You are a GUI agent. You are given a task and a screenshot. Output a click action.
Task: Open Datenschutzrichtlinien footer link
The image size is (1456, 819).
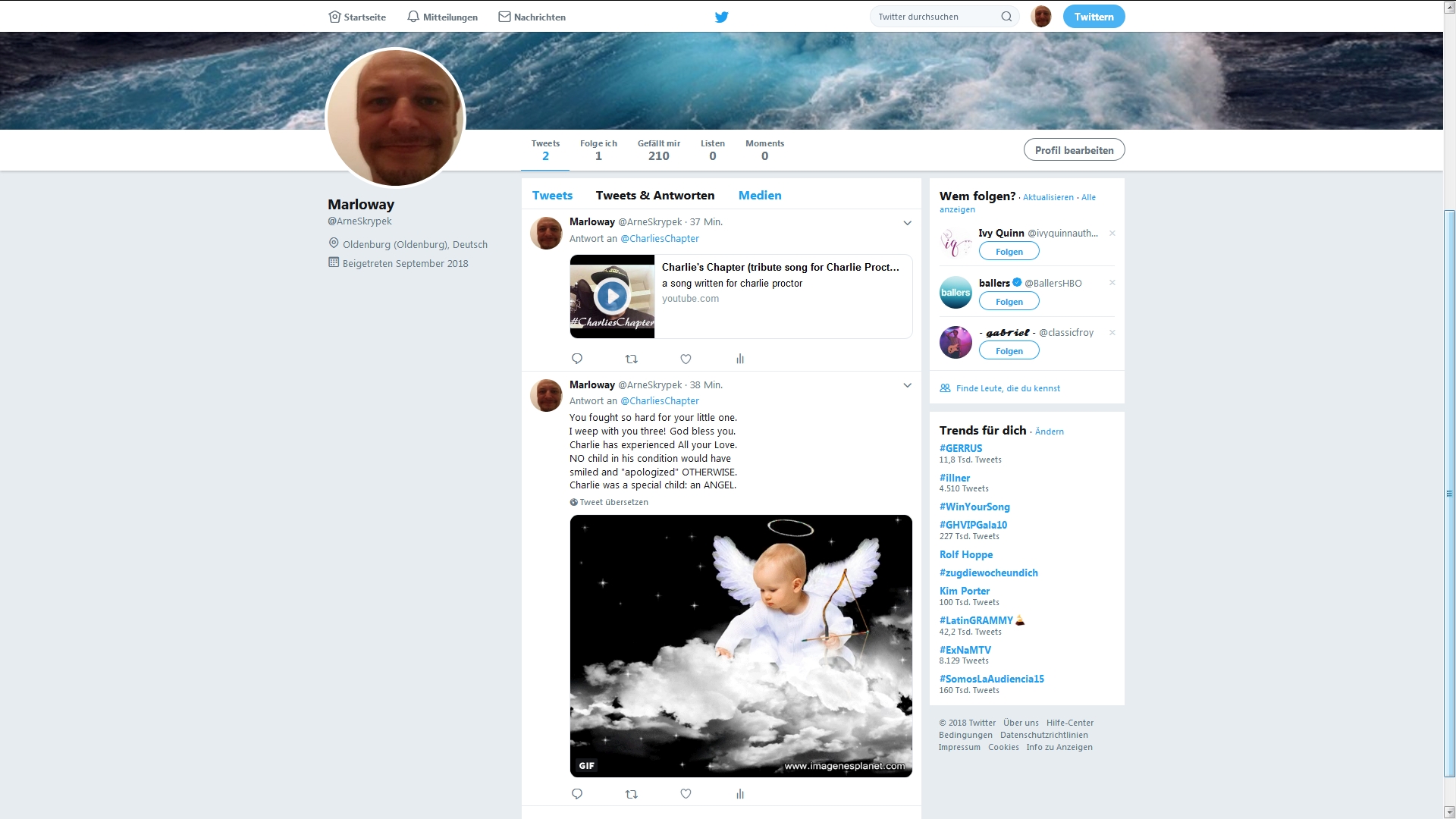pos(1044,735)
